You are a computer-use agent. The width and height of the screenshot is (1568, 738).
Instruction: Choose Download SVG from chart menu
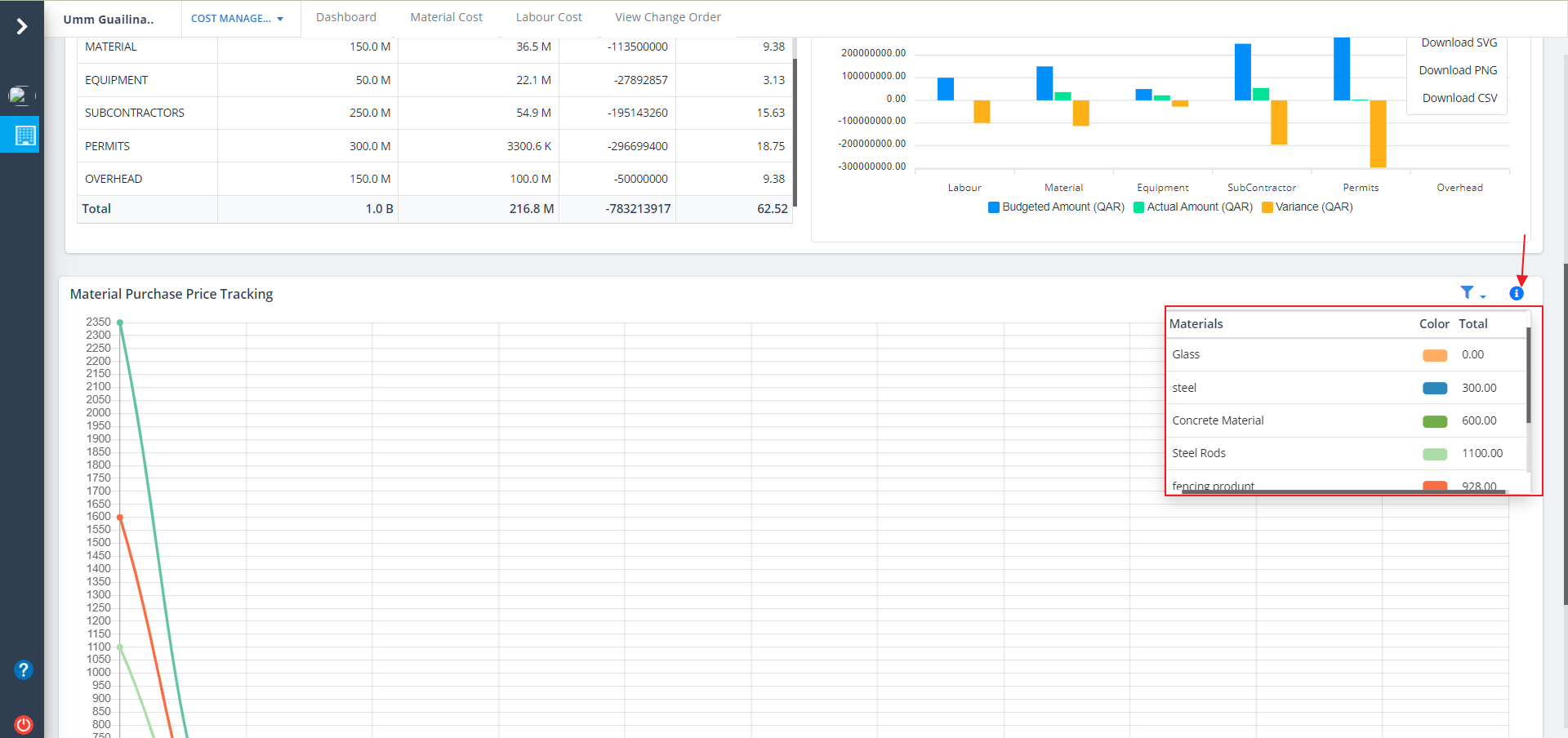click(x=1459, y=43)
